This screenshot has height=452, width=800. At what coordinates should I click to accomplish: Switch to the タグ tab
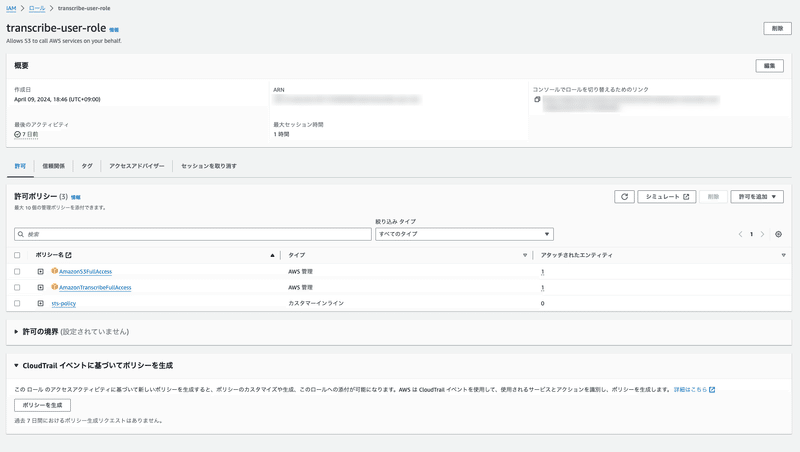pos(87,166)
